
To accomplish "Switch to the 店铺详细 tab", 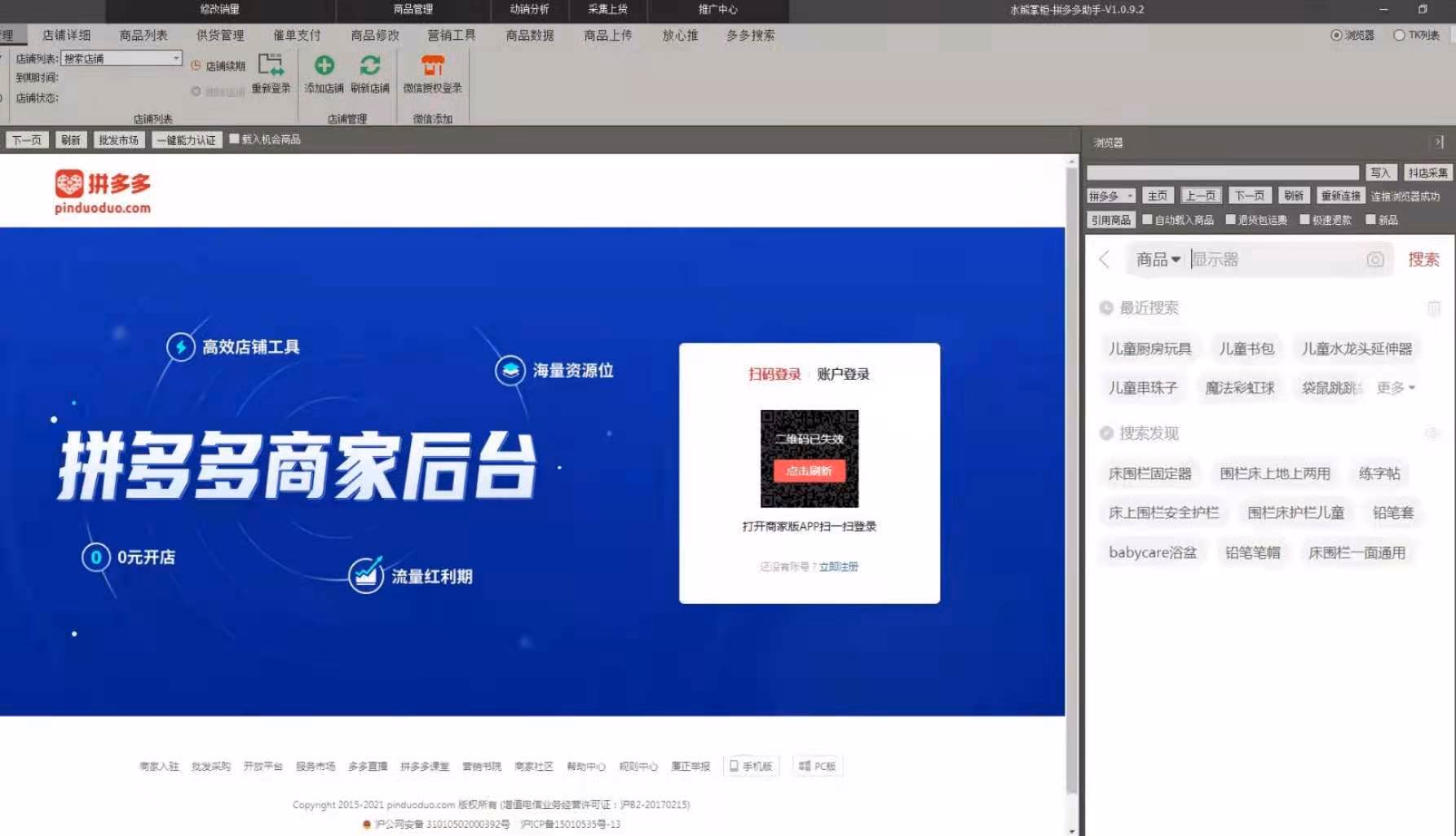I will pyautogui.click(x=67, y=35).
